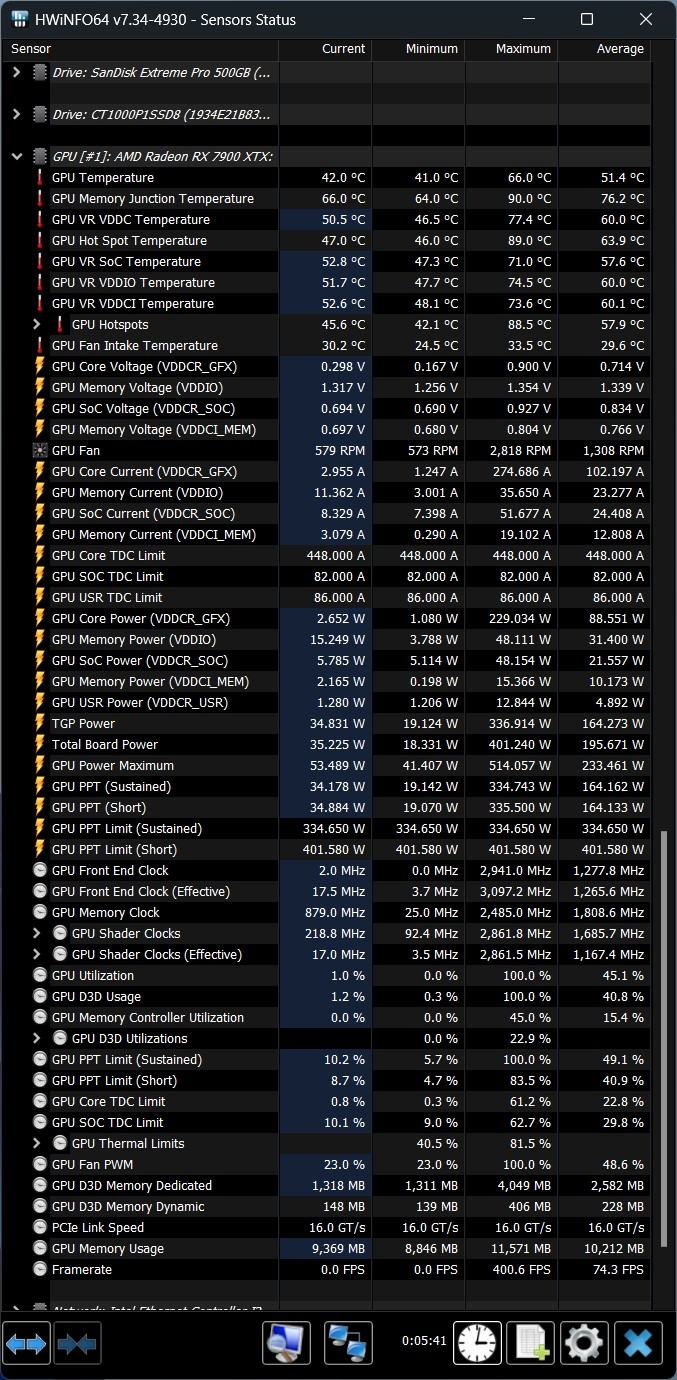Screen dimensions: 677x1380
Task: Open sensor settings gear icon
Action: pyautogui.click(x=584, y=1343)
